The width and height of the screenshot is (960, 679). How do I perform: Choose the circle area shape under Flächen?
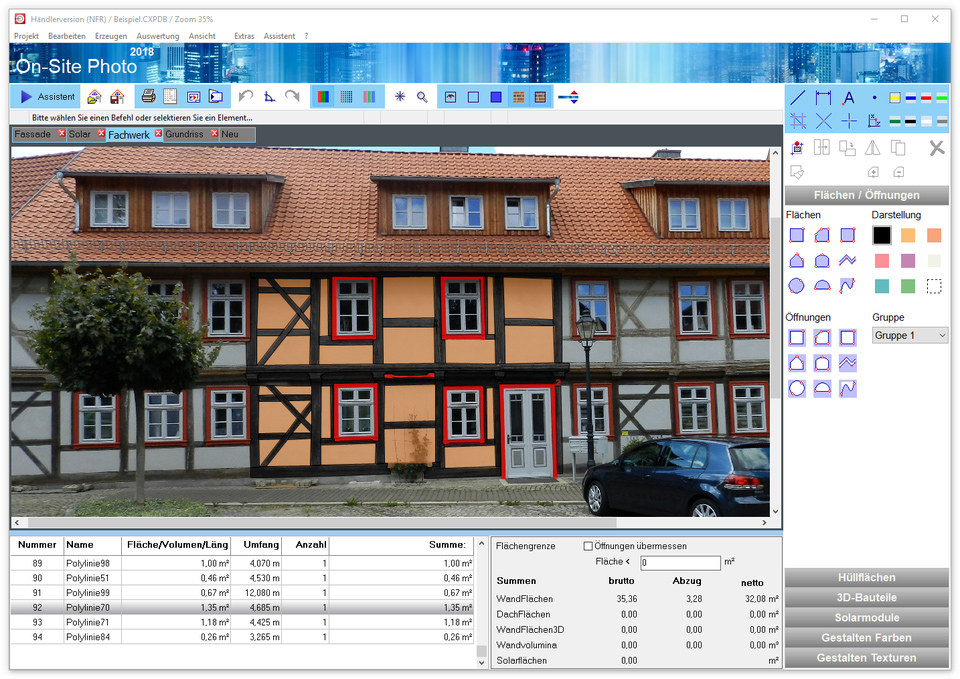797,286
